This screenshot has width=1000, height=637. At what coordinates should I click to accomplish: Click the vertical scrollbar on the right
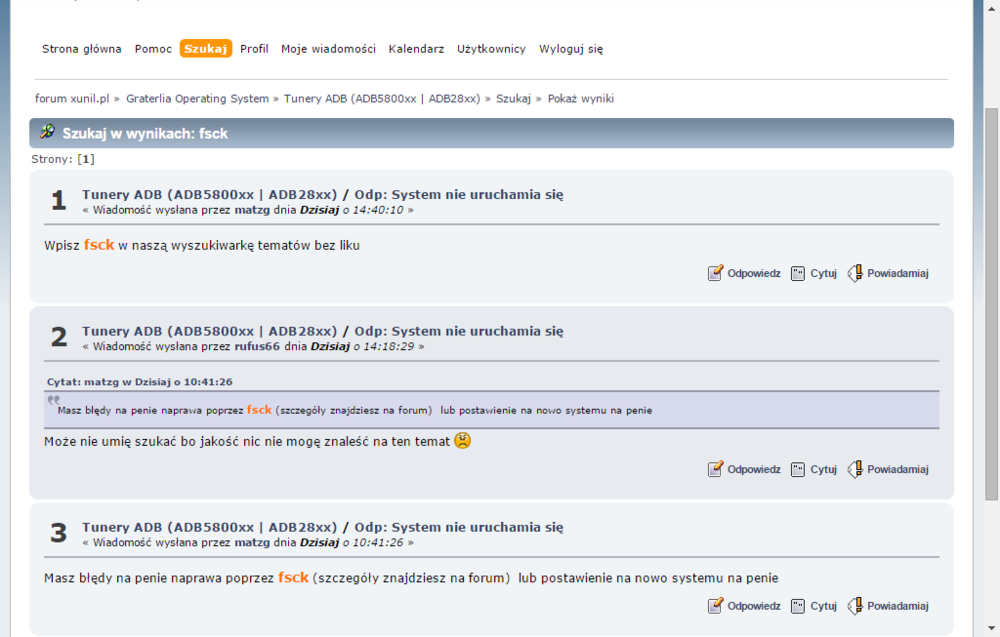(990, 300)
